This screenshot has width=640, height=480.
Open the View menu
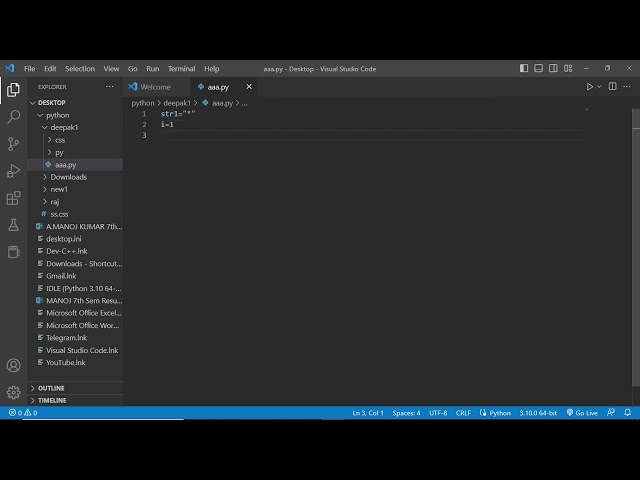click(x=111, y=69)
